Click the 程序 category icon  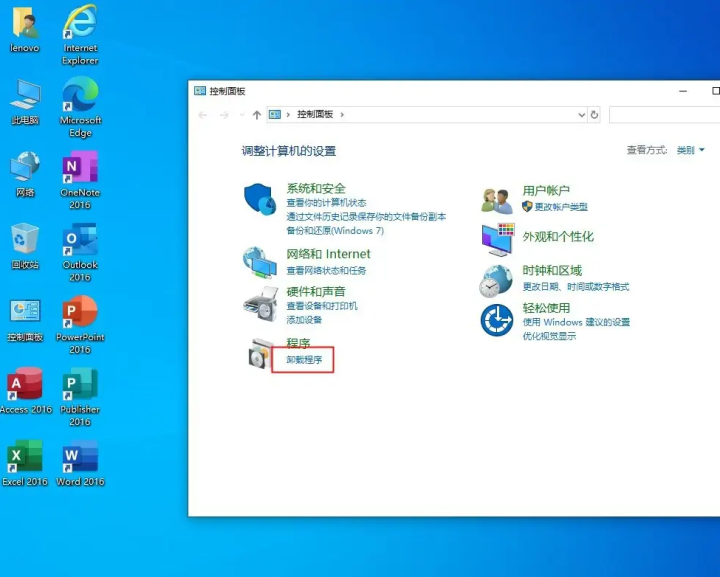(x=260, y=353)
